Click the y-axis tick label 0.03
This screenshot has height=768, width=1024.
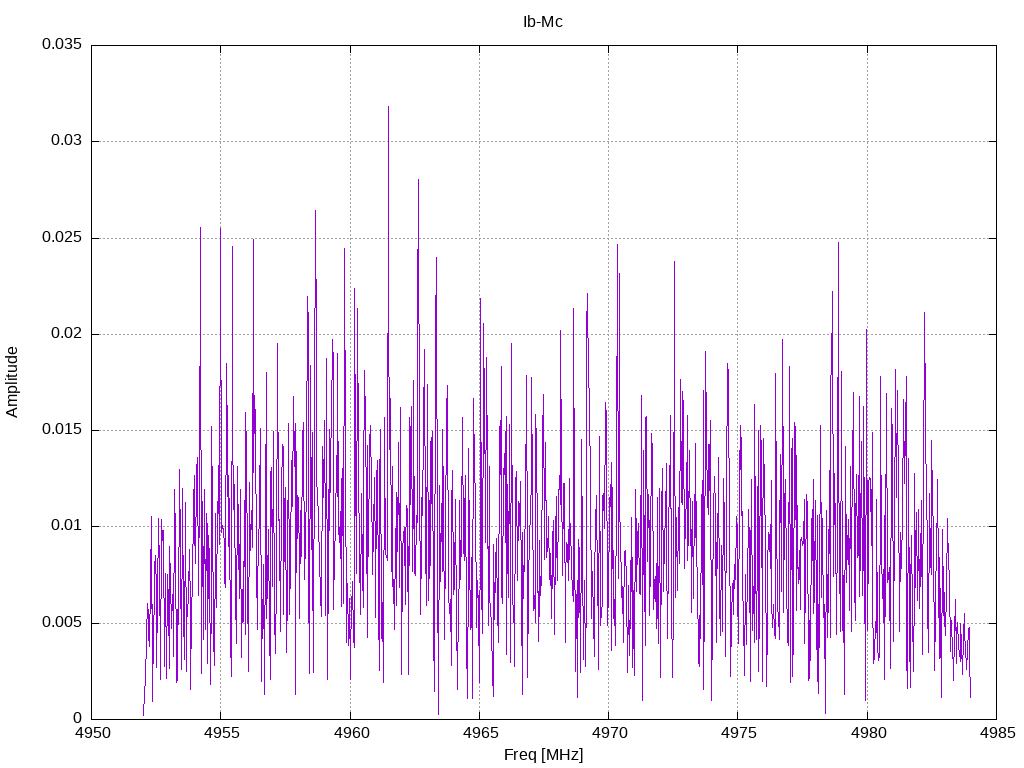[67, 141]
